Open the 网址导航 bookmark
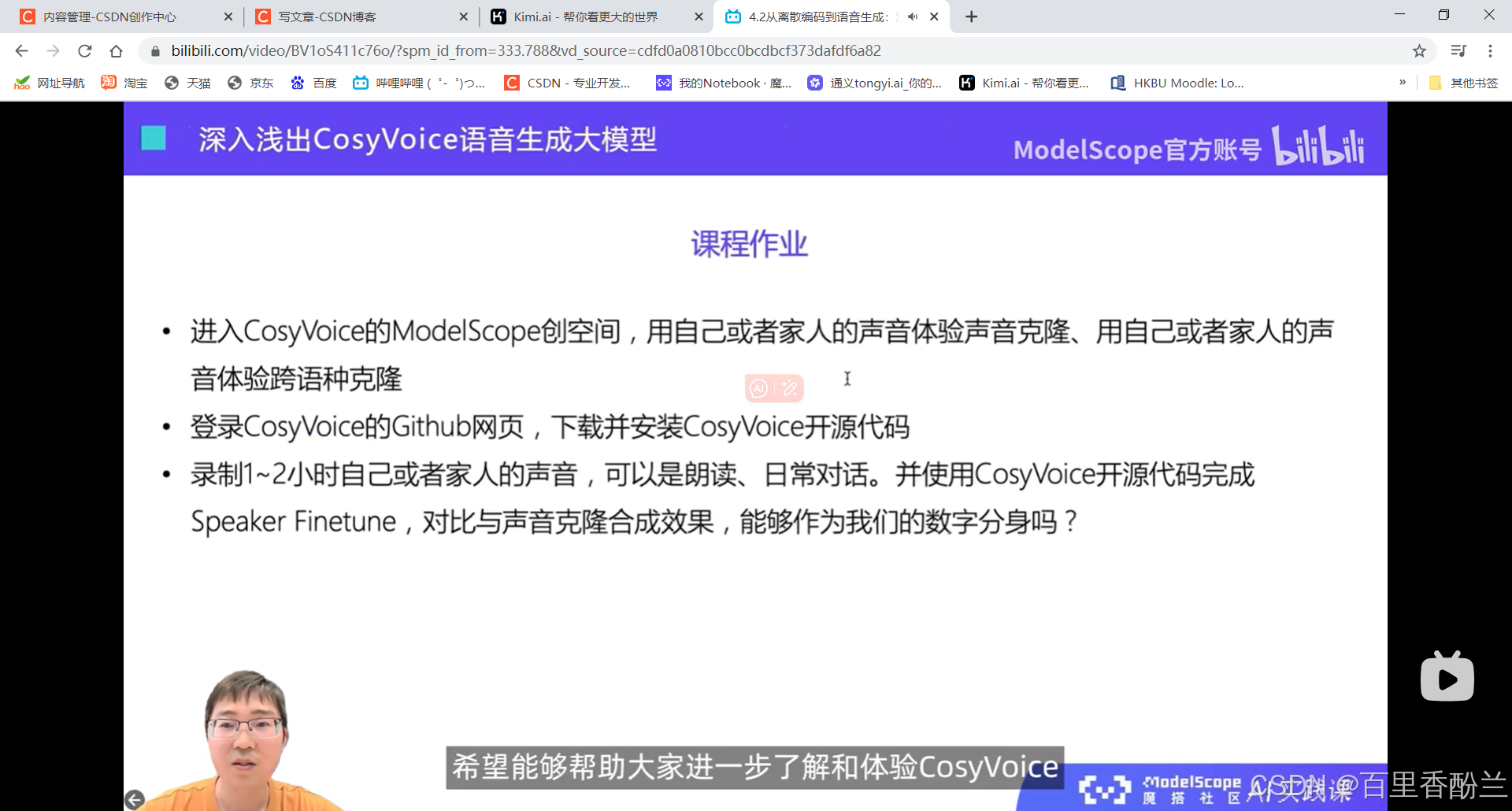The width and height of the screenshot is (1512, 811). pyautogui.click(x=50, y=83)
